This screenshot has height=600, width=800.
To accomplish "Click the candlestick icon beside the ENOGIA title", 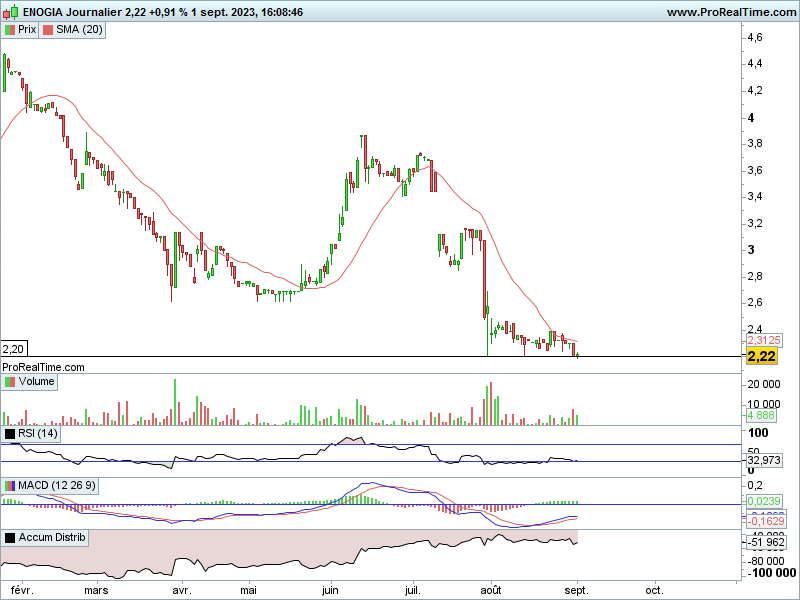I will (x=11, y=11).
